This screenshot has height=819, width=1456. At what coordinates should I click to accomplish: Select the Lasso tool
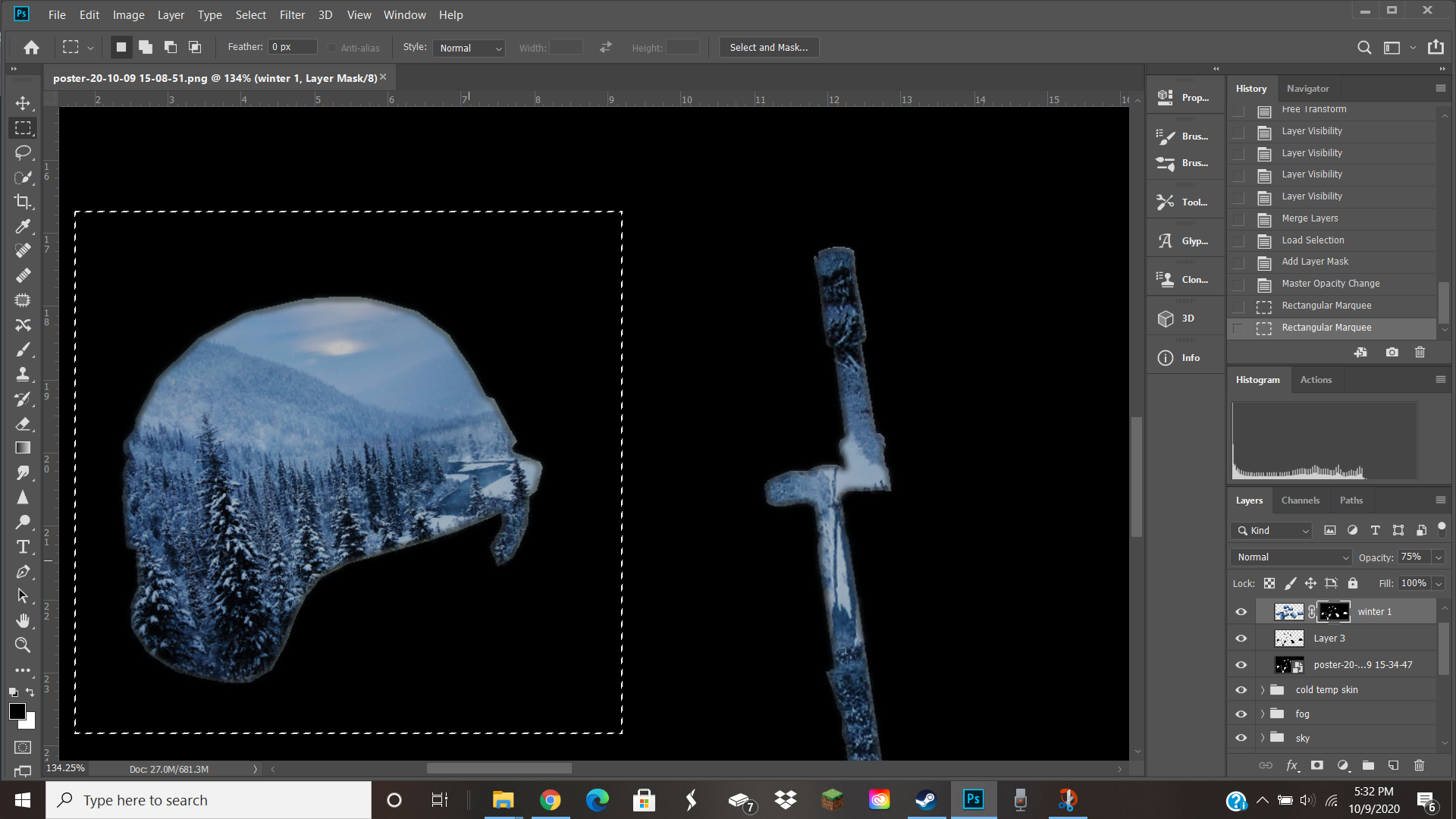click(x=23, y=152)
